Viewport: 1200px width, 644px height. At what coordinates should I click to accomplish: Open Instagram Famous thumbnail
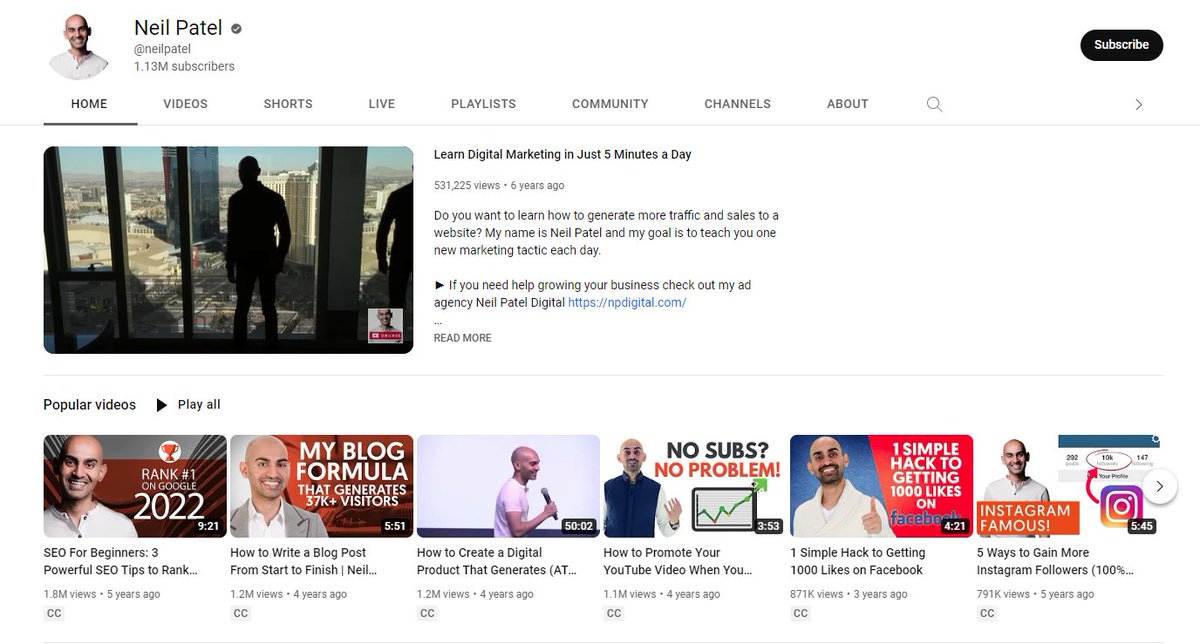pos(1068,486)
